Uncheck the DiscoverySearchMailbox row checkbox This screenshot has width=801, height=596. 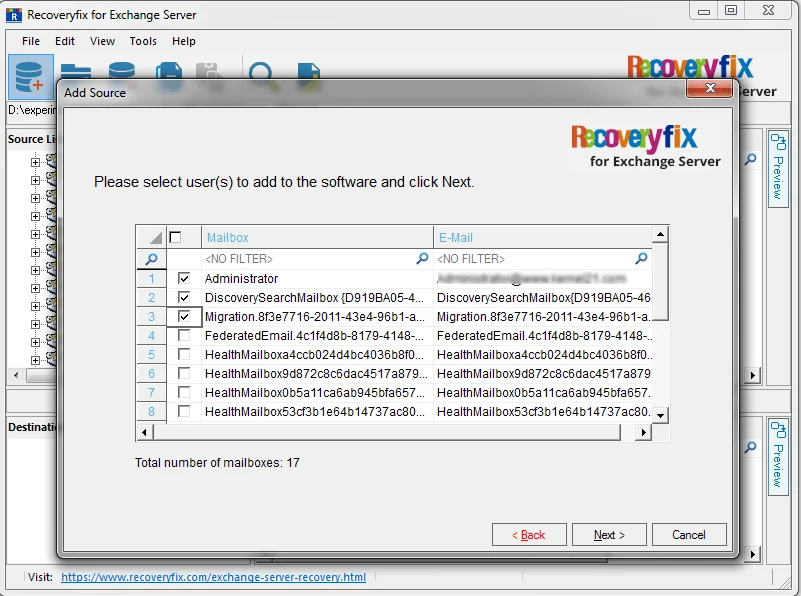pos(184,297)
